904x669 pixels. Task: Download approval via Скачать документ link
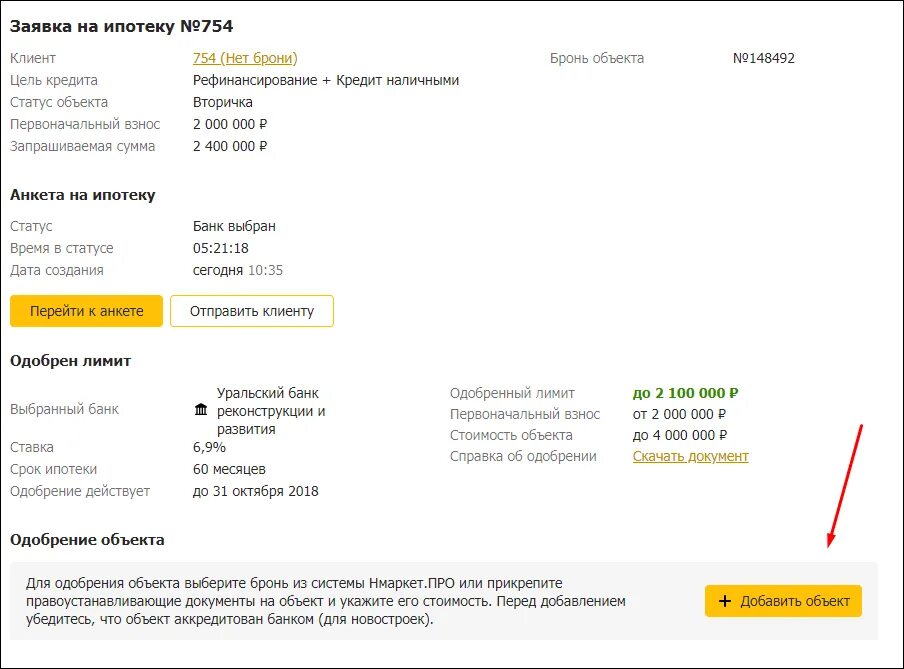pos(690,456)
